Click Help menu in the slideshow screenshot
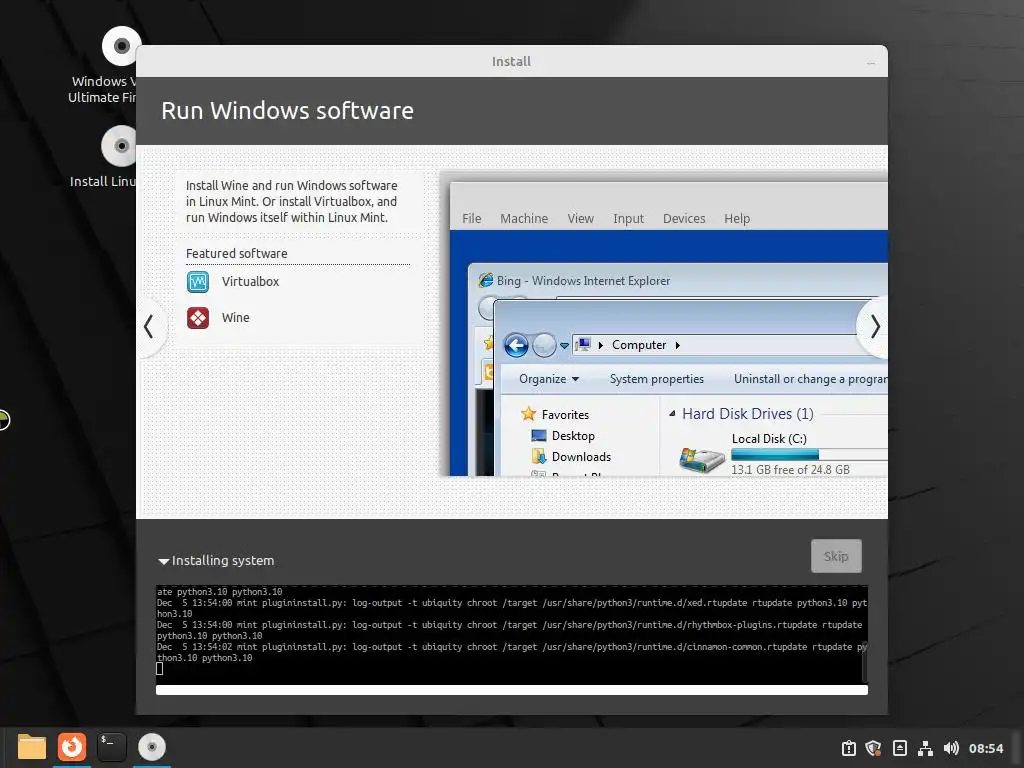The width and height of the screenshot is (1024, 768). (737, 219)
